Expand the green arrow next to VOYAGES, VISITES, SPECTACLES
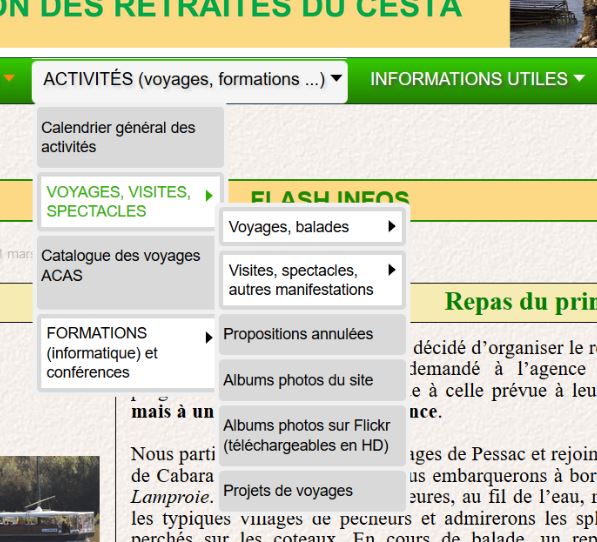The width and height of the screenshot is (597, 542). [209, 196]
